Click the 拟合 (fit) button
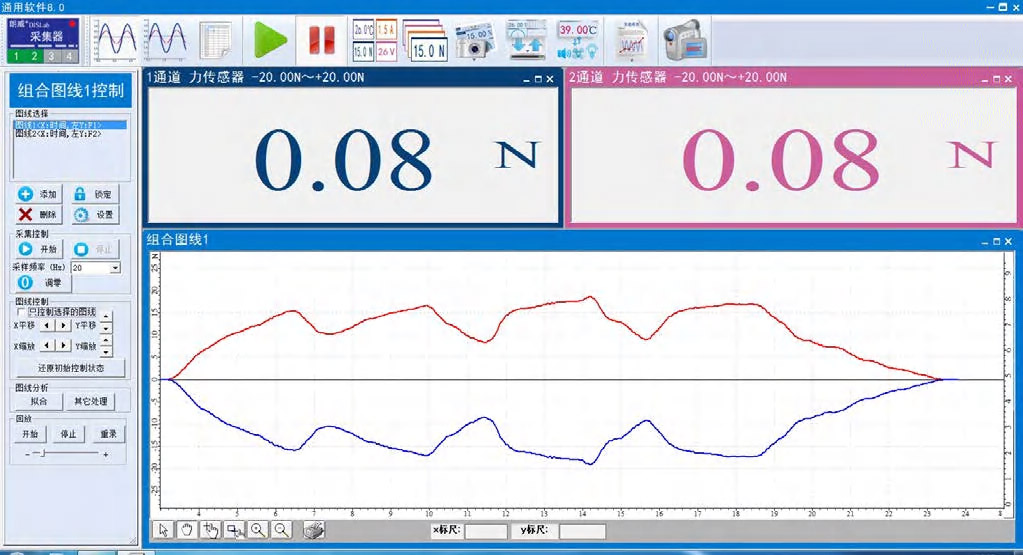 (x=38, y=402)
